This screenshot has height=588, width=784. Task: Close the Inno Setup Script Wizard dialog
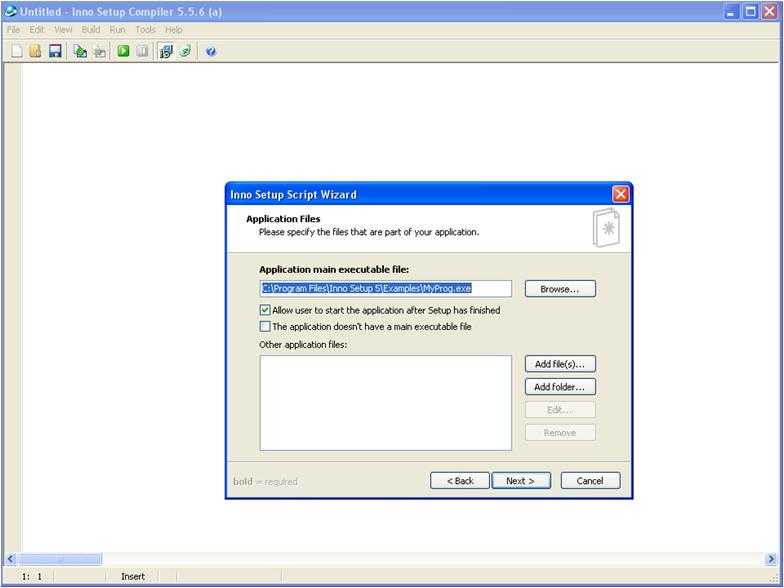[620, 194]
